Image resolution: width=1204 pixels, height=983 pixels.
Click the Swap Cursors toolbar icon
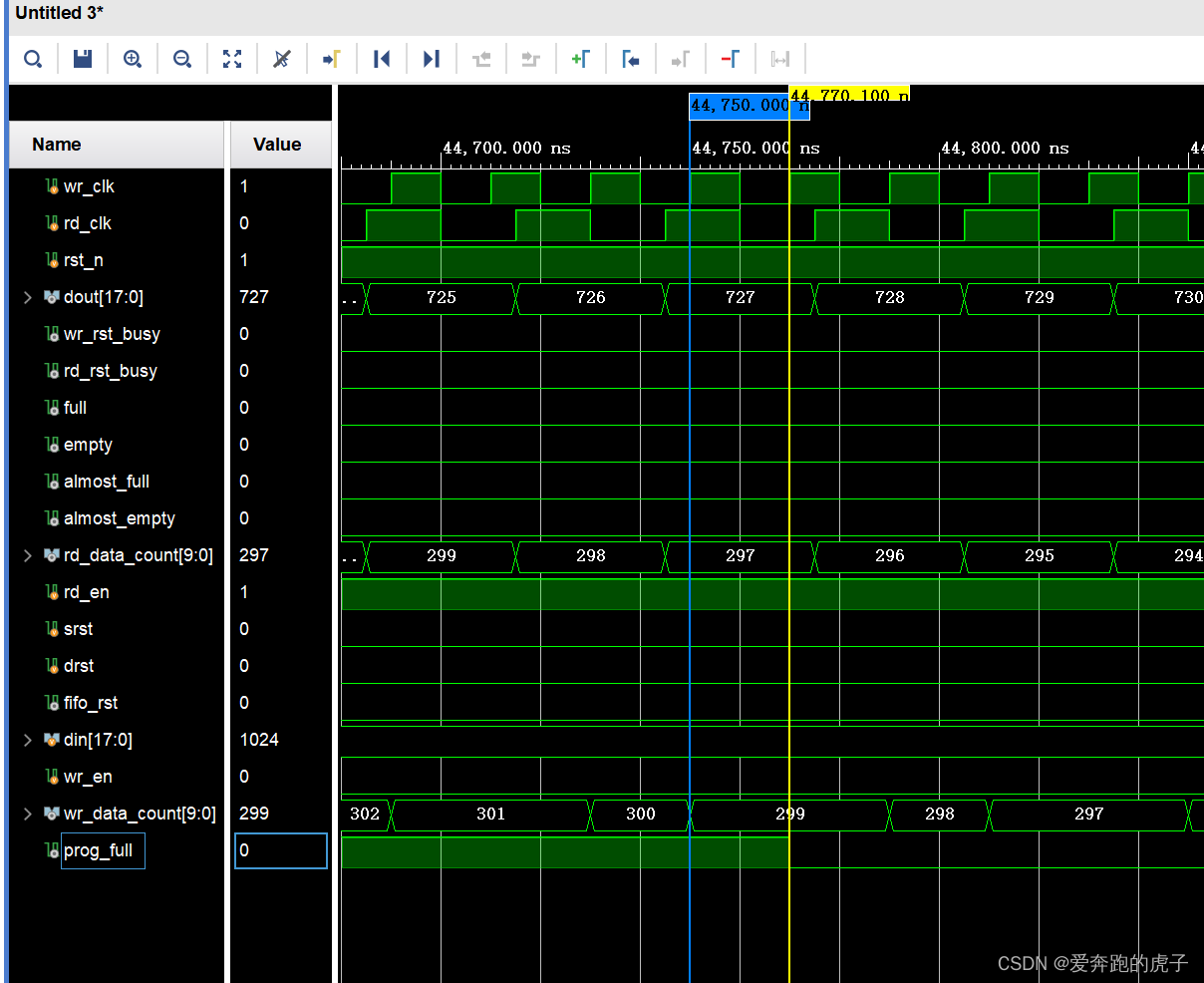tap(780, 60)
